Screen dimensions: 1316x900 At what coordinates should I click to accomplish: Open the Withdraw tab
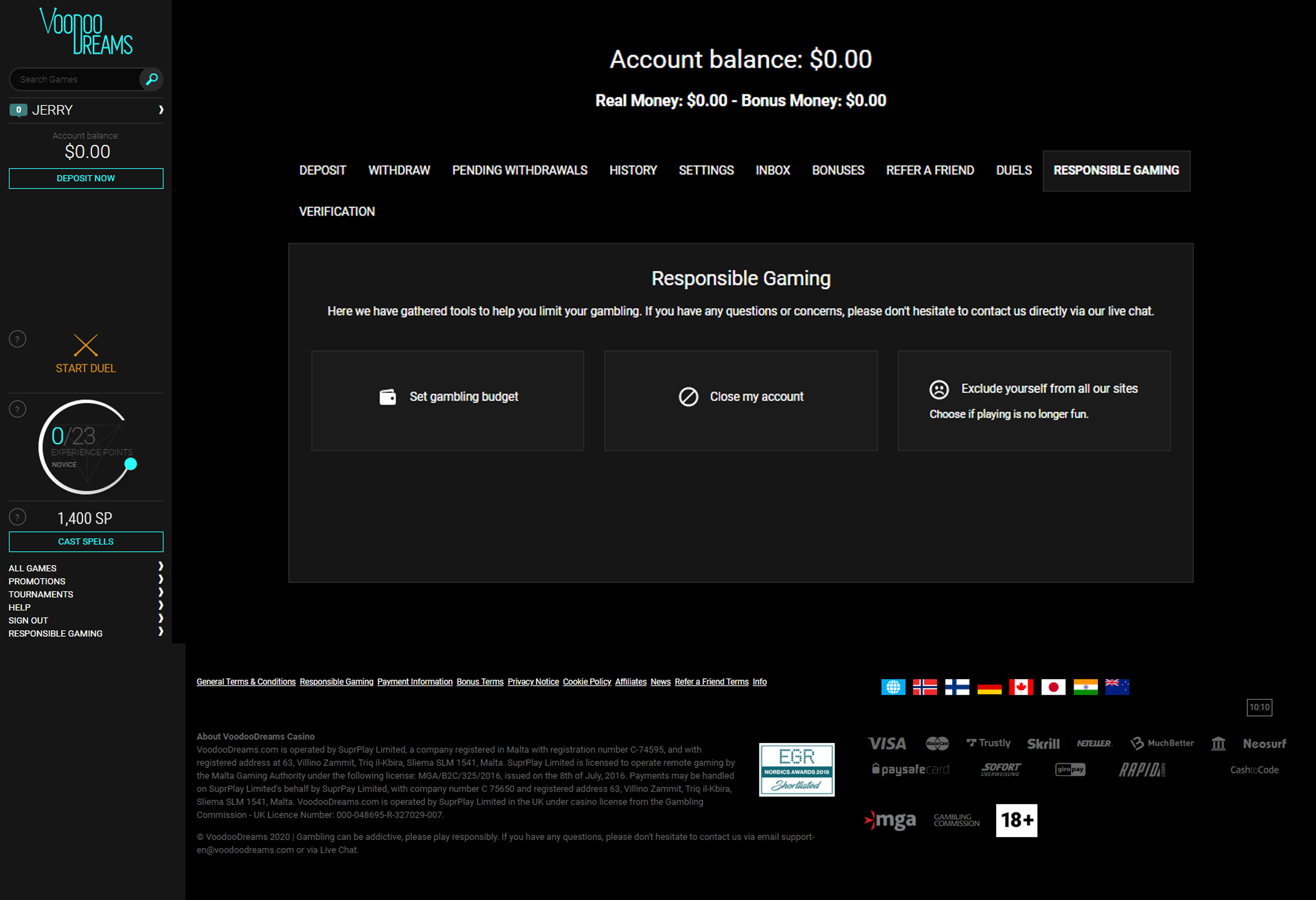click(x=399, y=171)
